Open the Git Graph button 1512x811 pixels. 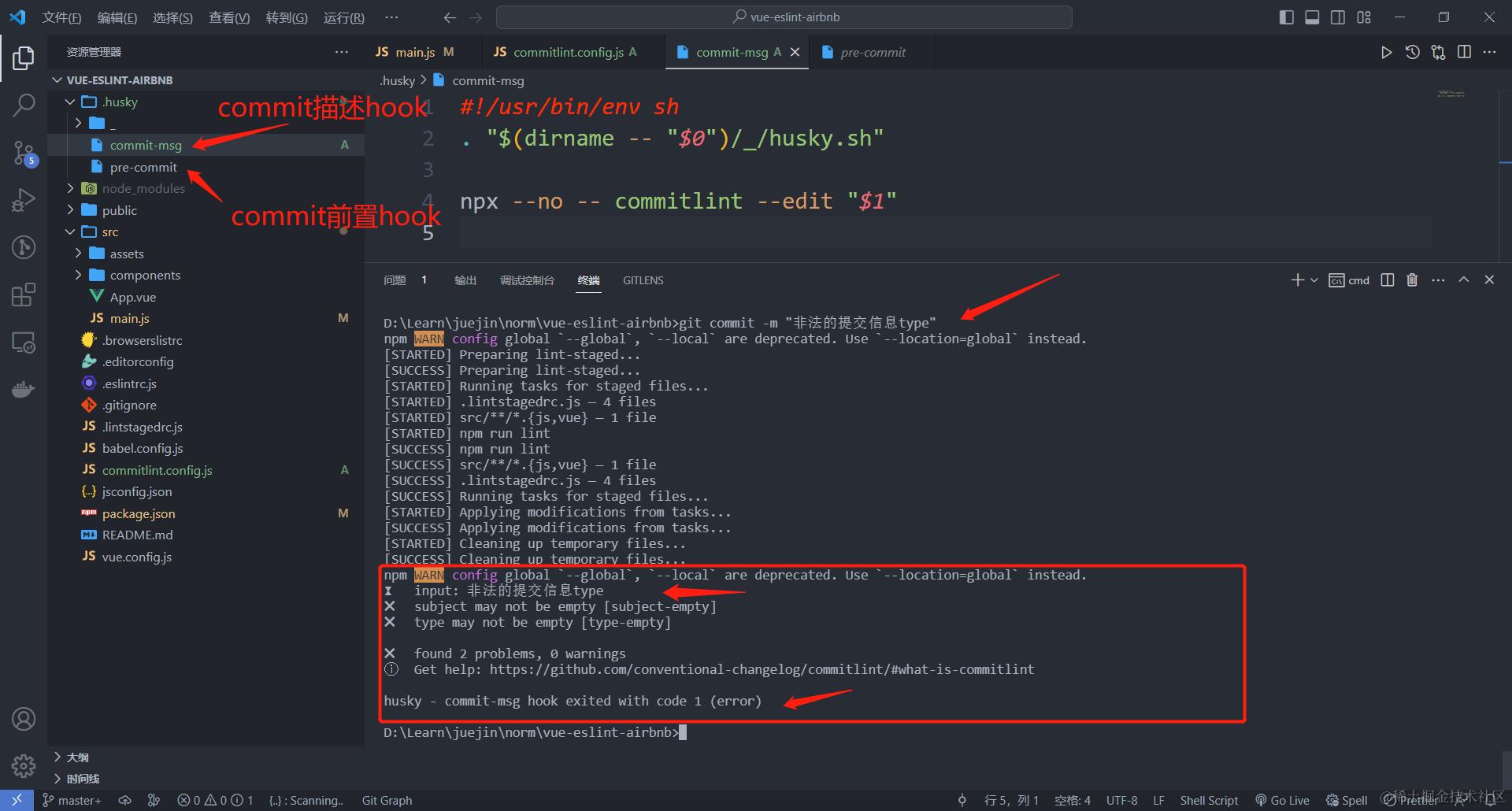(387, 800)
